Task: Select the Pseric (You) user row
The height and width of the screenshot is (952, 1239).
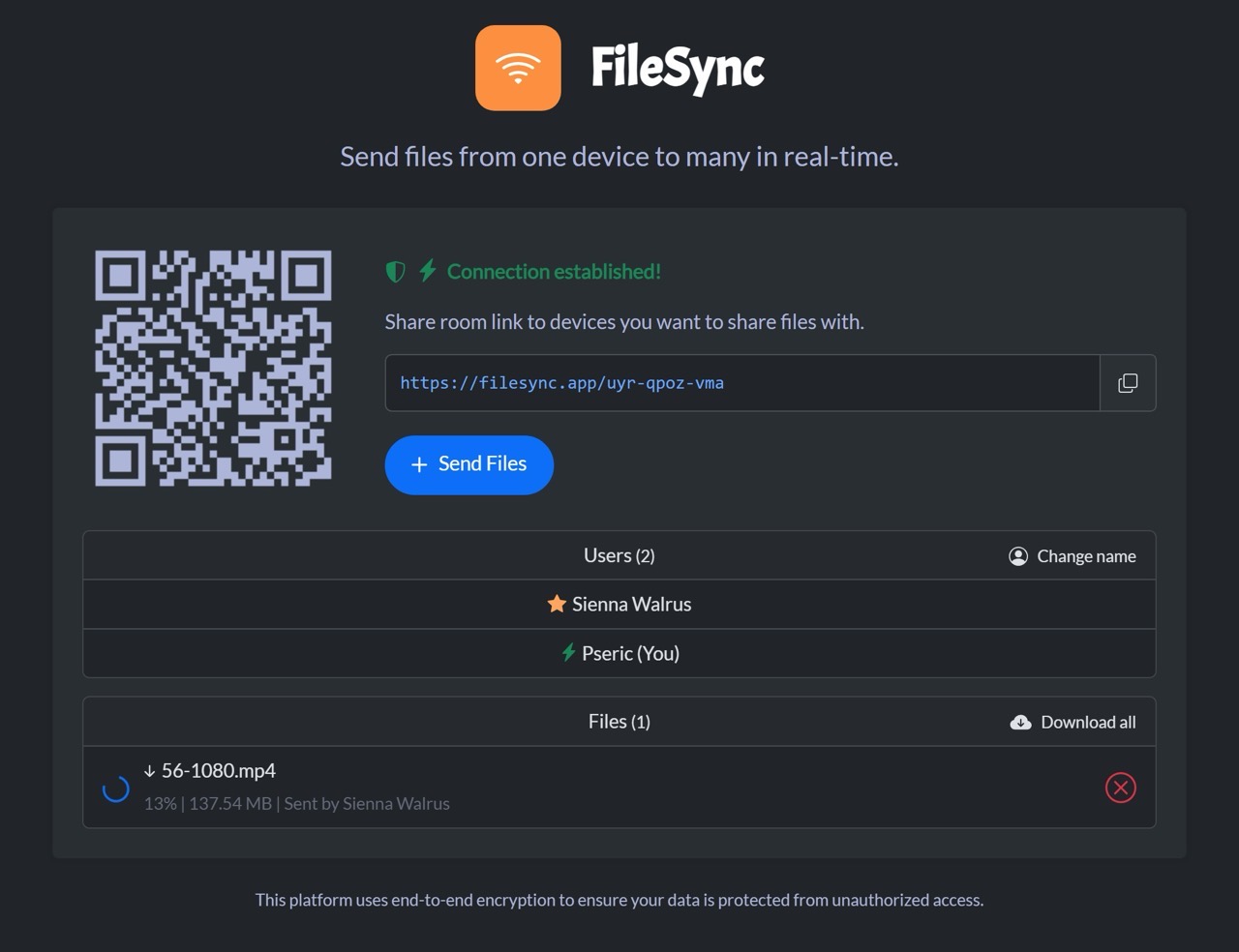Action: tap(619, 654)
